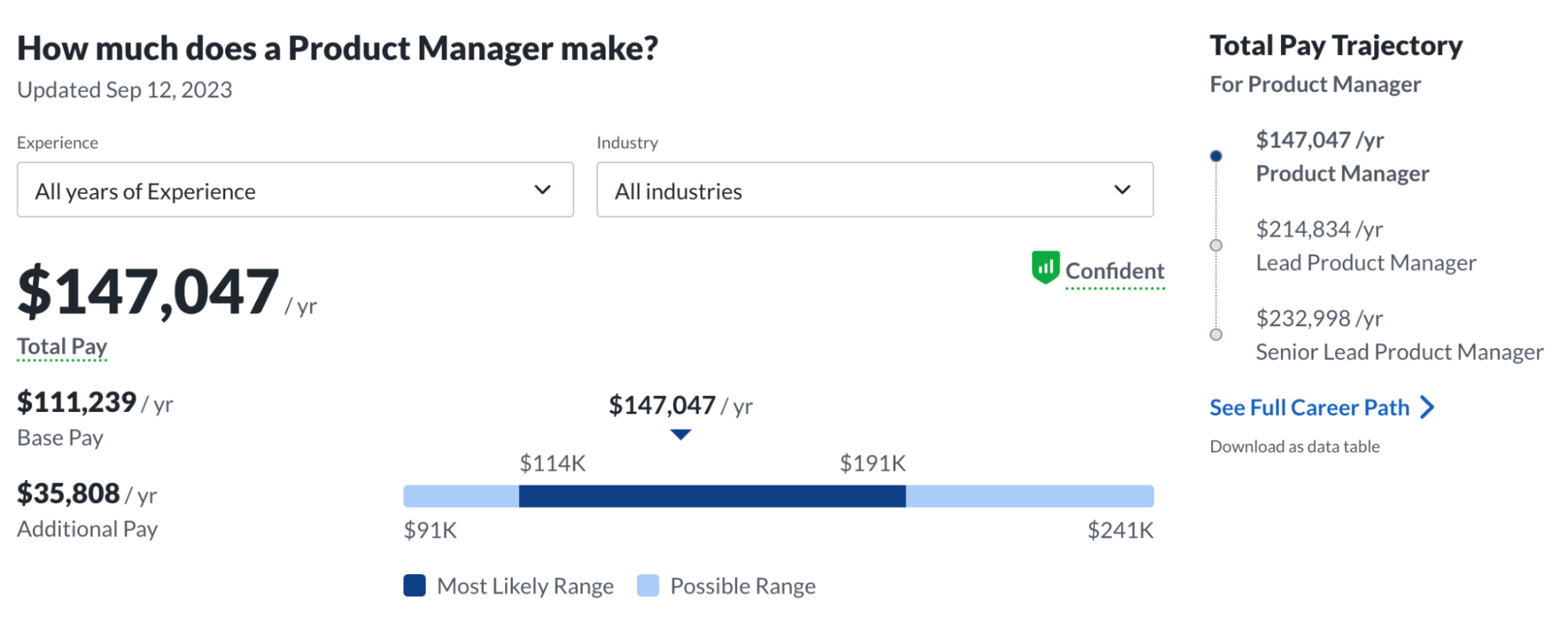
Task: Open the All industries dropdown
Action: click(x=874, y=190)
